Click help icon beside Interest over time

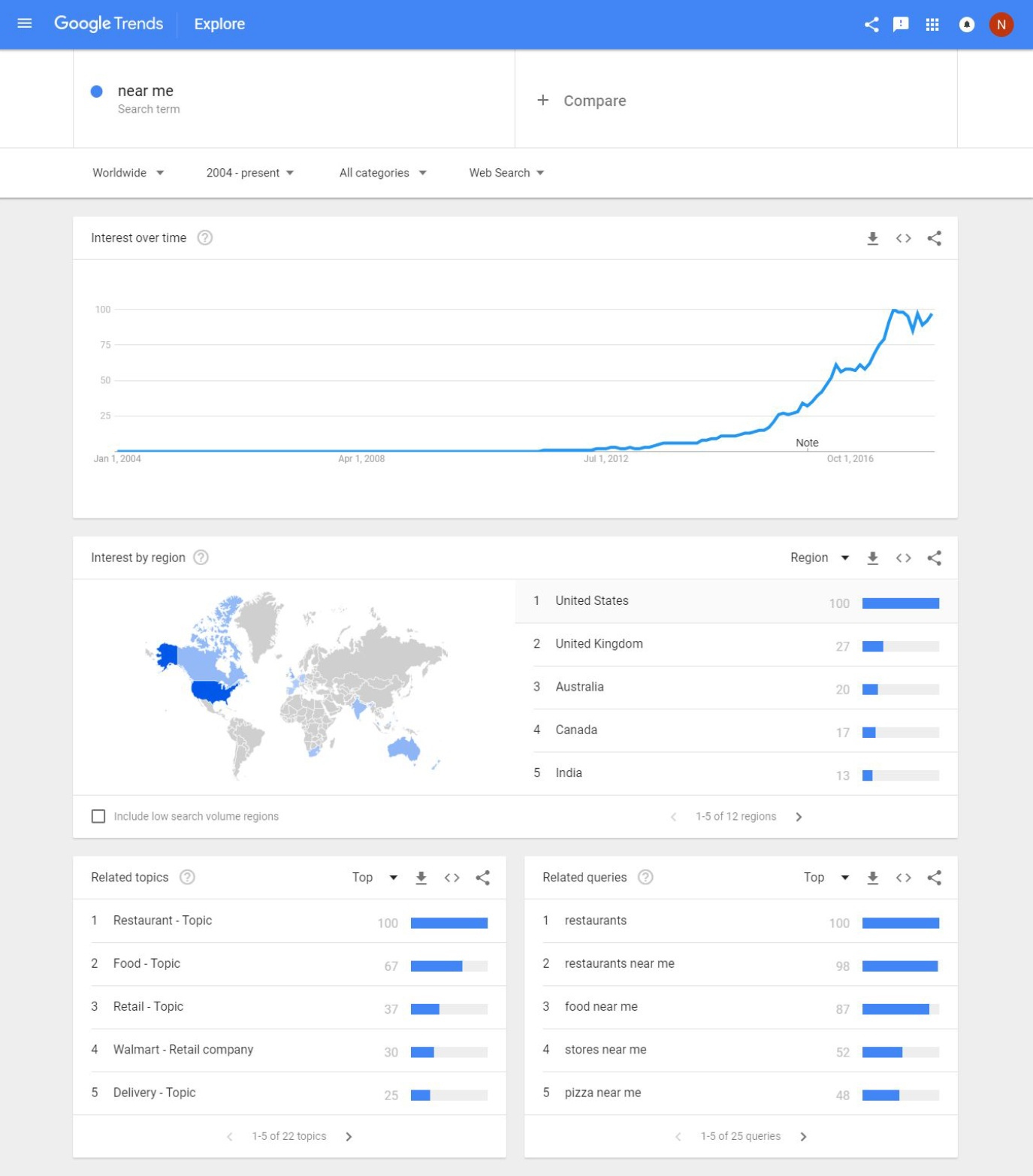click(x=204, y=237)
